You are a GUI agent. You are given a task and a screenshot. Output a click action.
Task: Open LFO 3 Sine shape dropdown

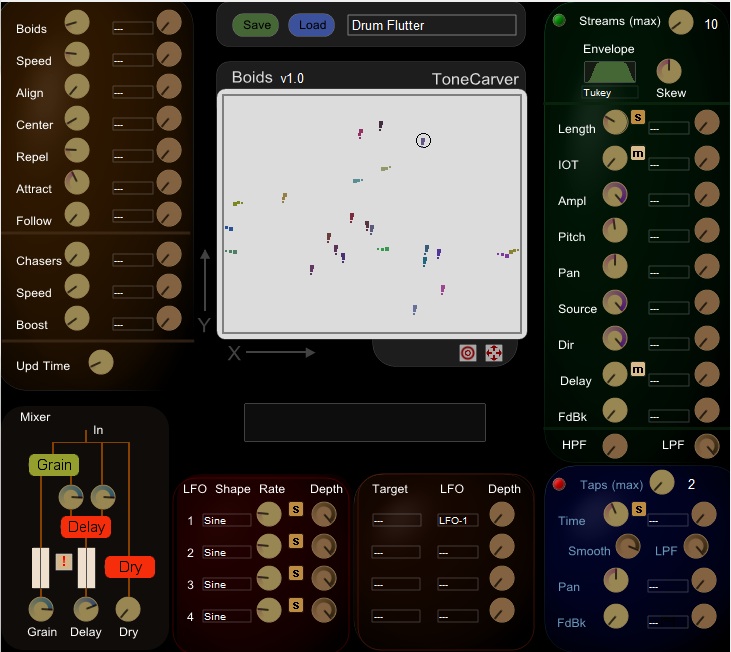(227, 584)
